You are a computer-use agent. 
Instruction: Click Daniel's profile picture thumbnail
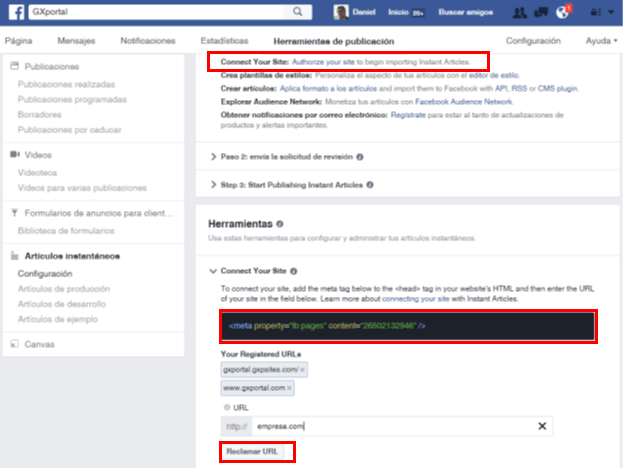tap(342, 13)
